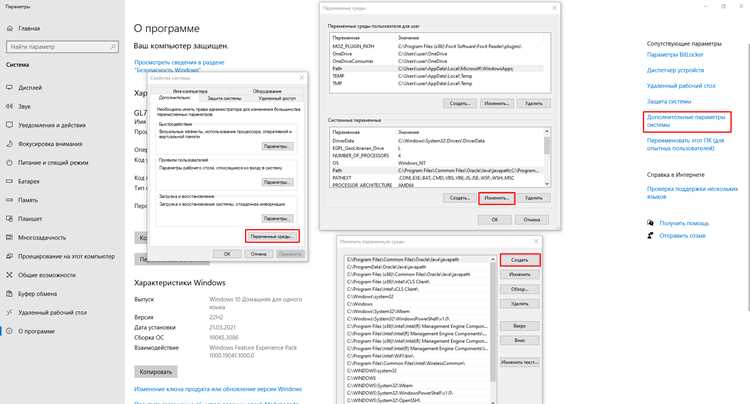This screenshot has width=750, height=404.
Task: Select the Дисплей icon in Settings sidebar
Action: pyautogui.click(x=10, y=87)
